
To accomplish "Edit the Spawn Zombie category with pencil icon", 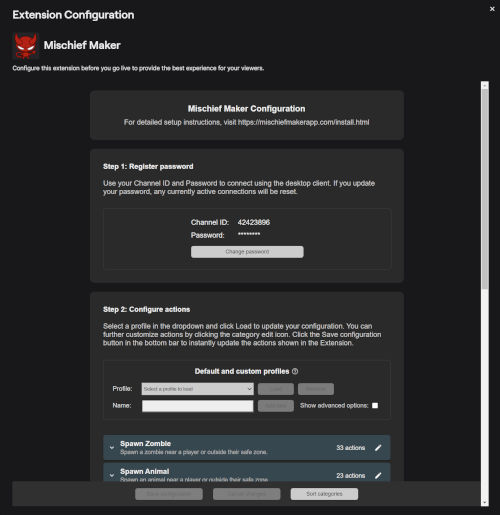I will pos(378,448).
